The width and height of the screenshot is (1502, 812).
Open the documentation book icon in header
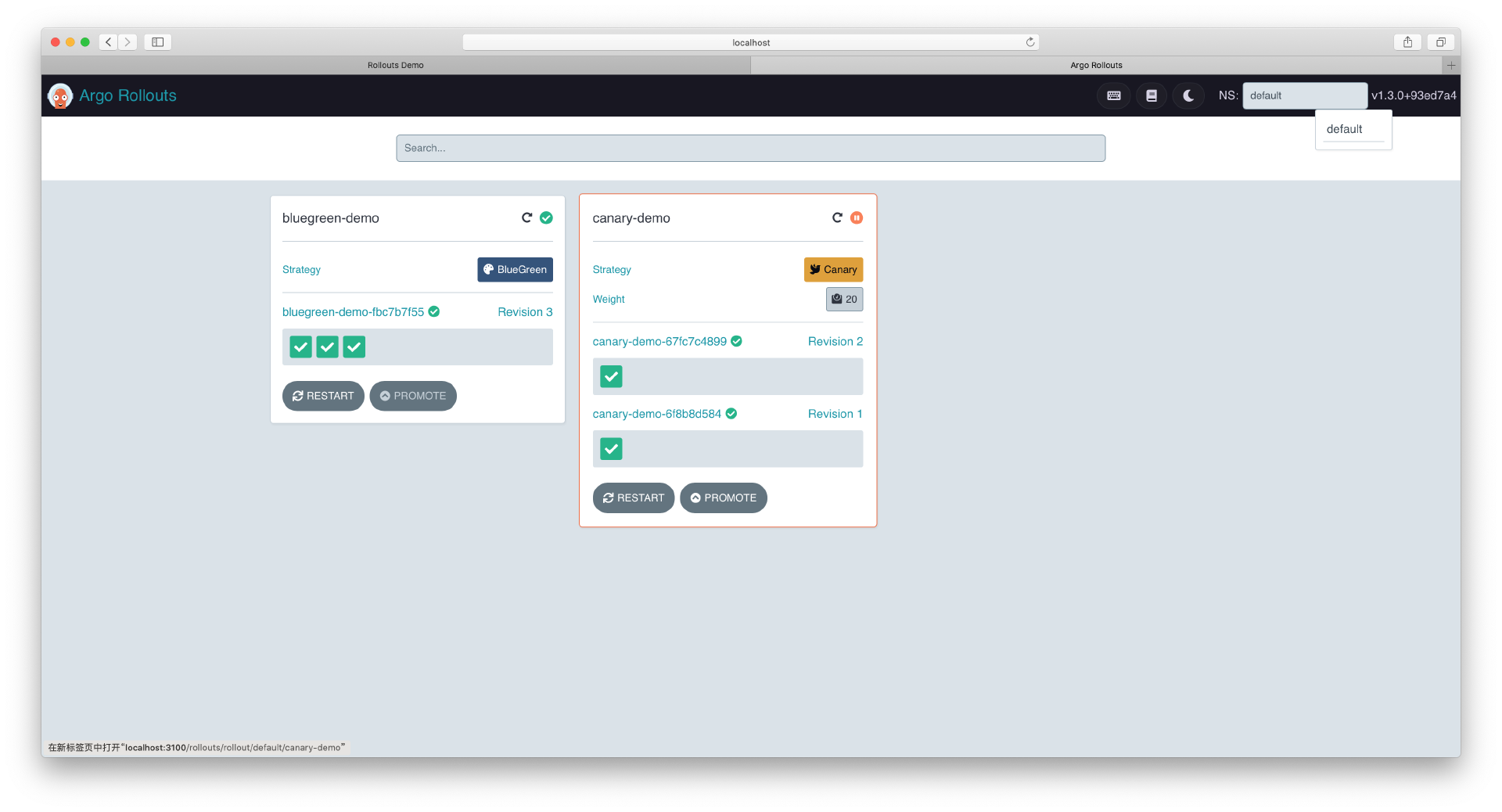[x=1152, y=95]
